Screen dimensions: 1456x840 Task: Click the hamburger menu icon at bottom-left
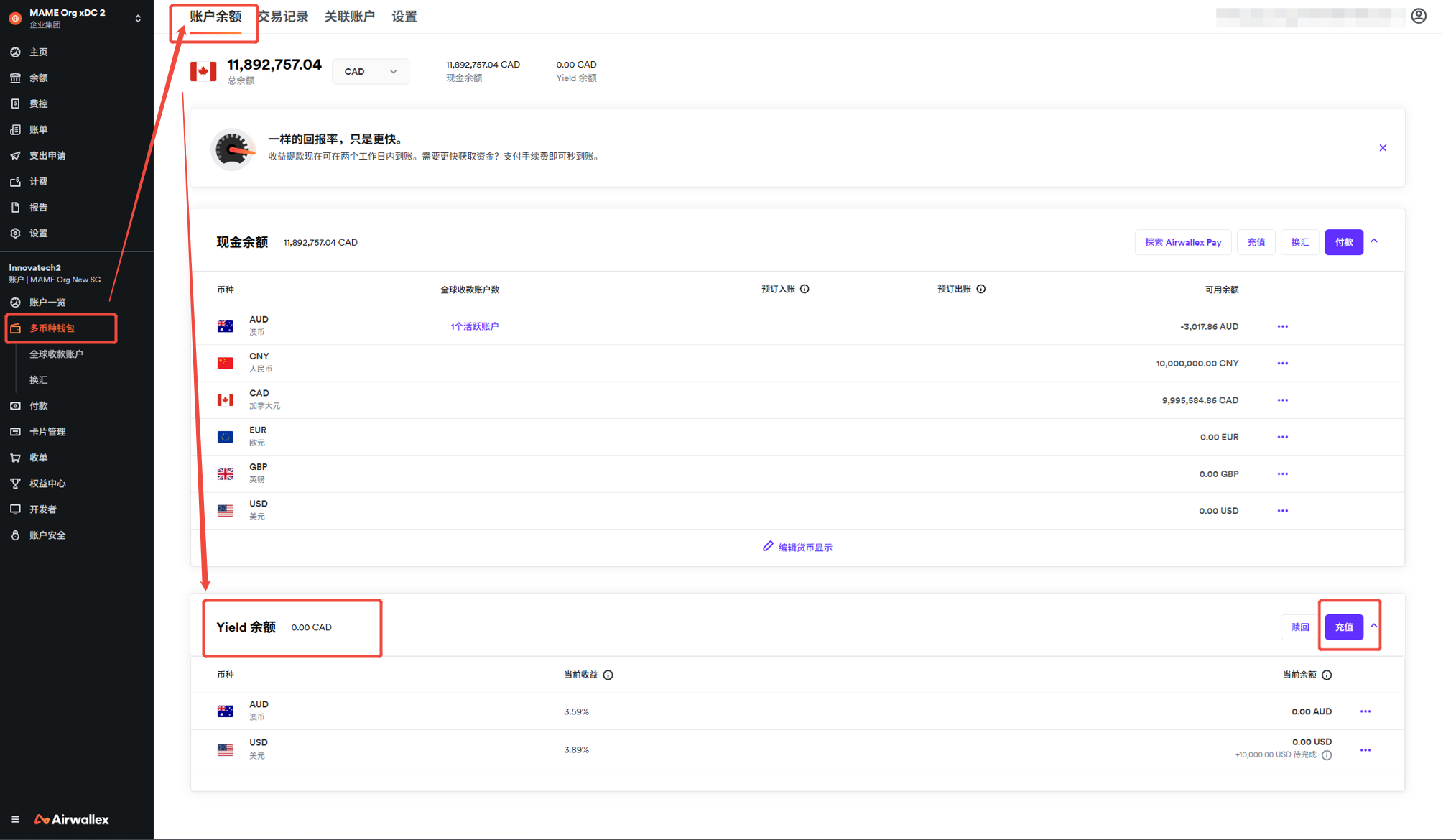[15, 819]
